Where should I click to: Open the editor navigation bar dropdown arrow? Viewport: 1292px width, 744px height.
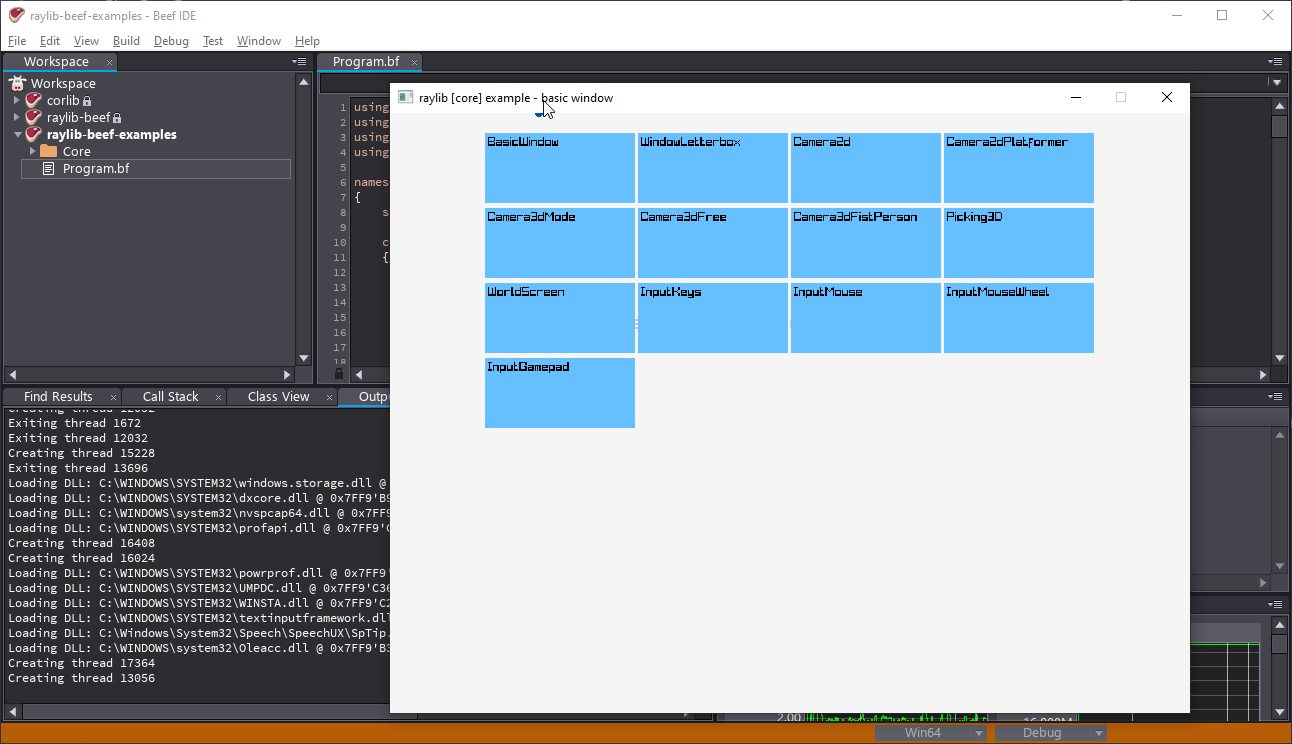1276,83
